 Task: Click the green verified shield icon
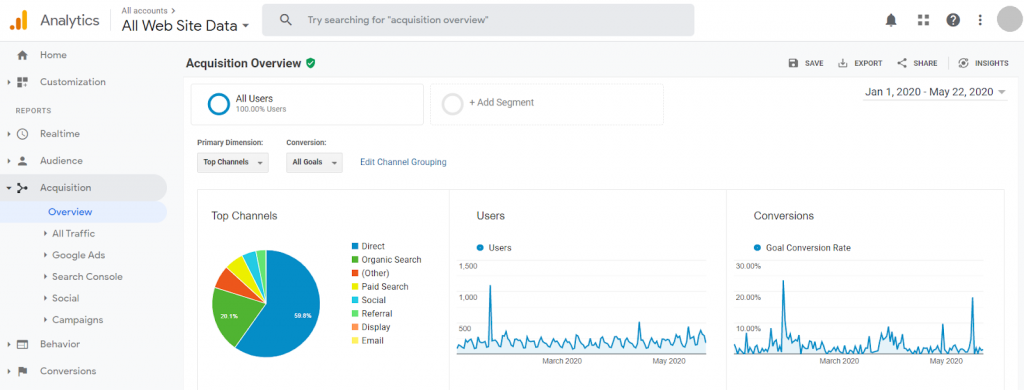click(311, 63)
